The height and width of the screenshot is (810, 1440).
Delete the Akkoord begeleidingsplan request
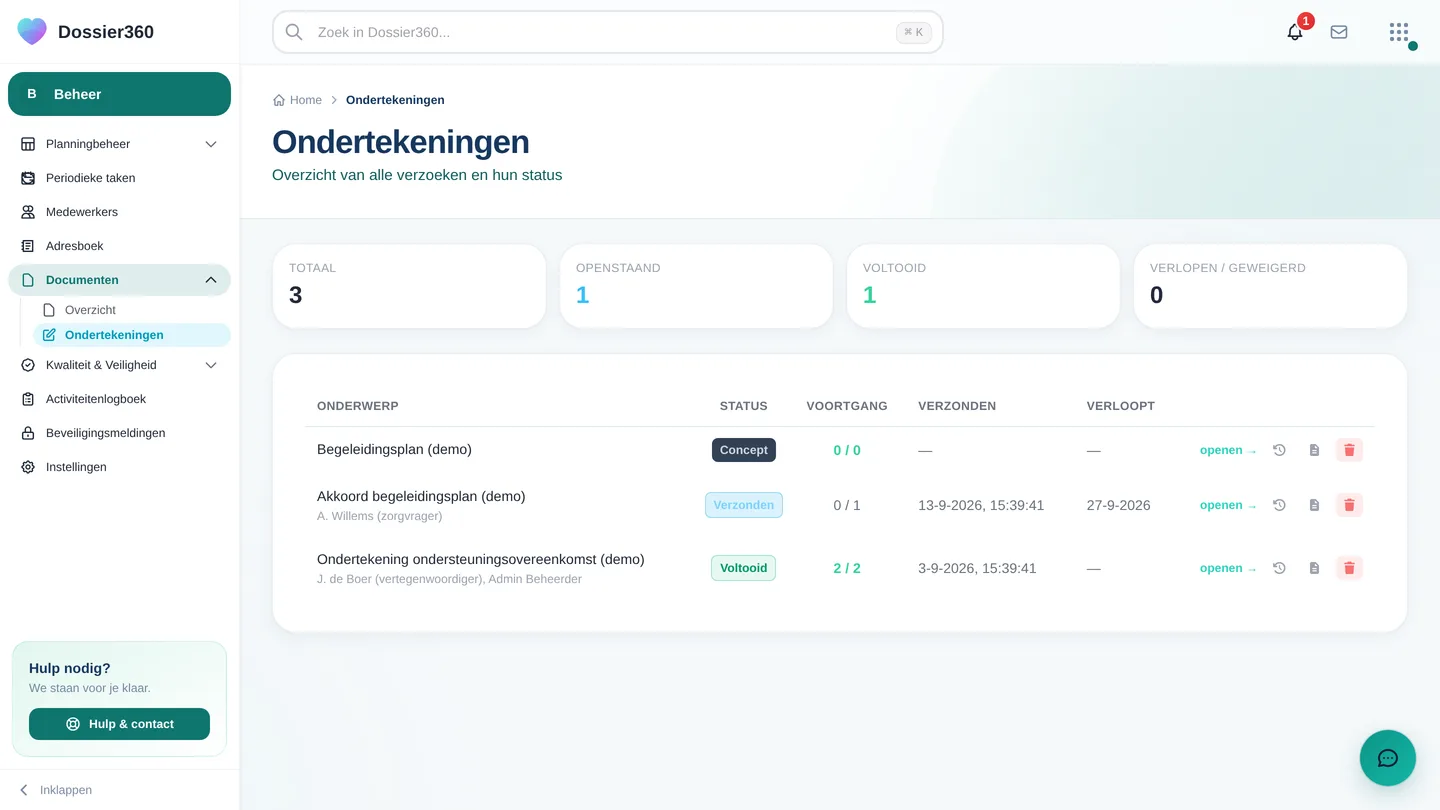(x=1349, y=505)
